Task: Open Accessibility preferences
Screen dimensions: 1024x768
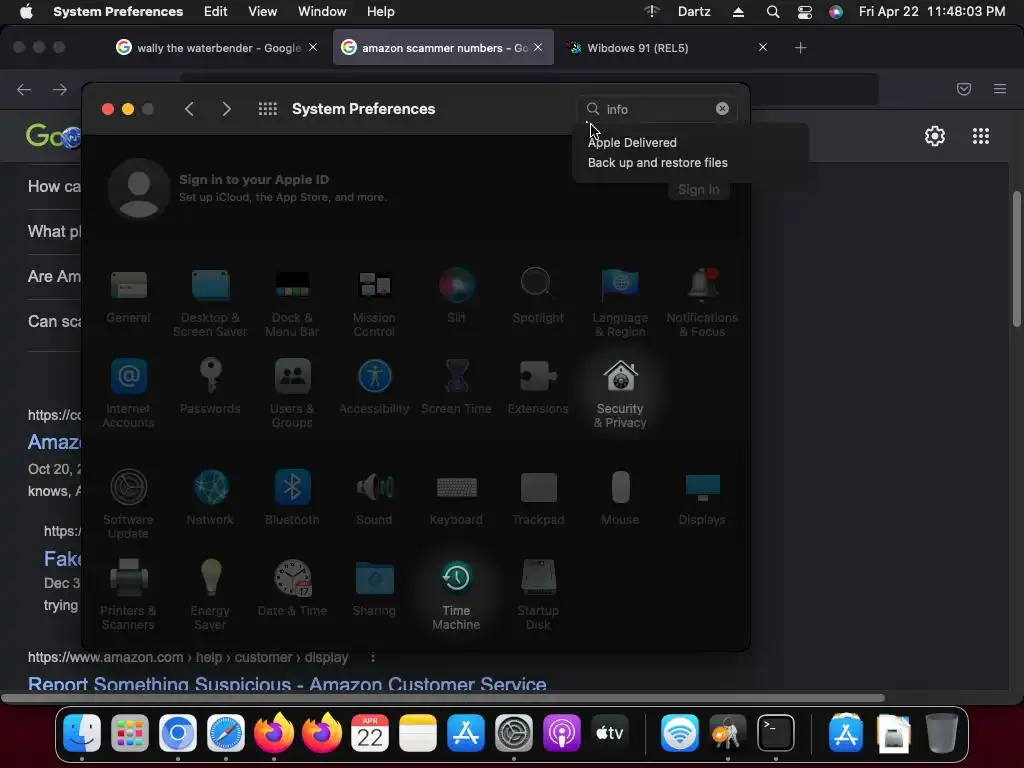Action: tap(374, 387)
